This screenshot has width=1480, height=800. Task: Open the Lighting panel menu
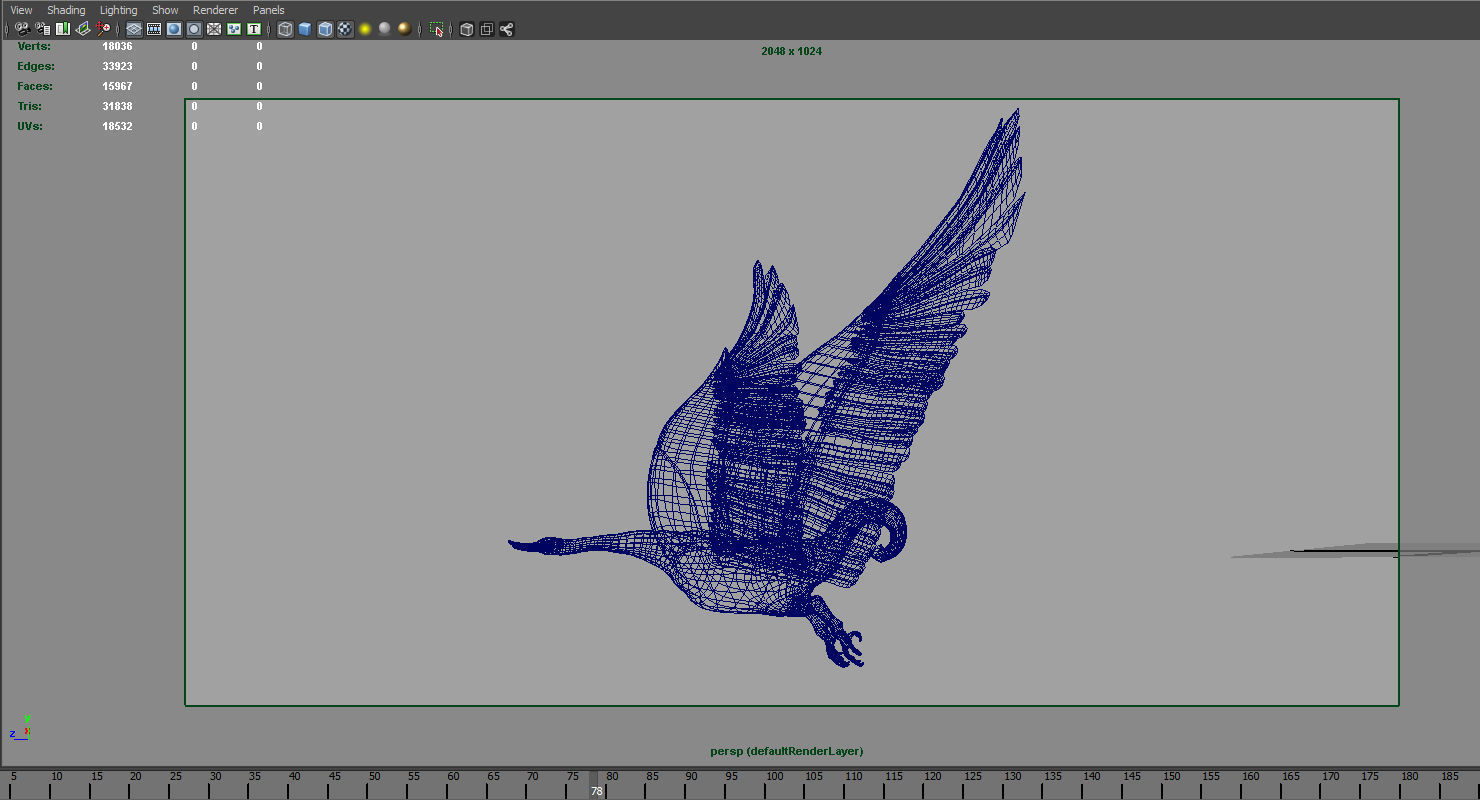pos(118,10)
